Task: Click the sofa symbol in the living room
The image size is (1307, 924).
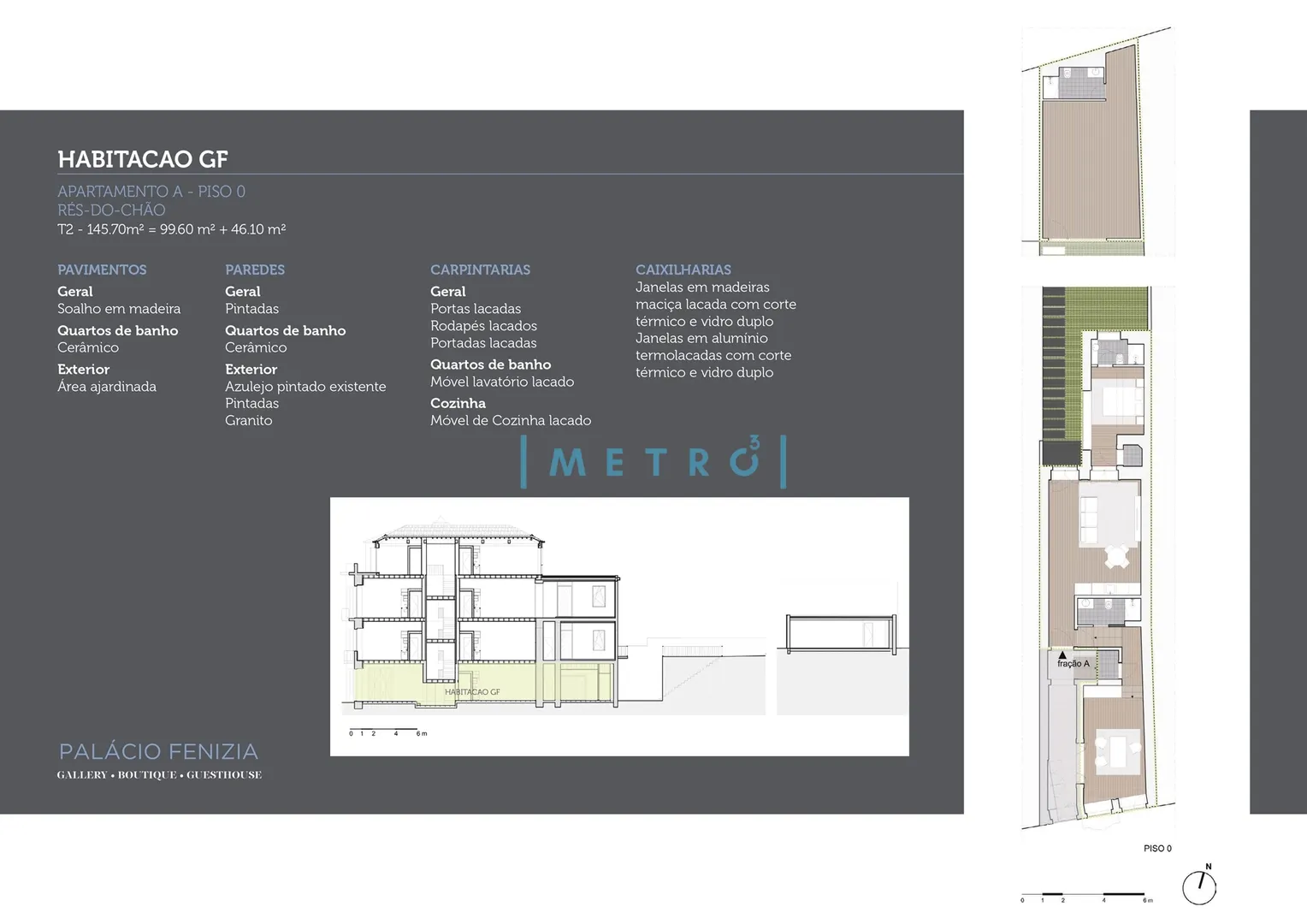Action: [x=1089, y=518]
